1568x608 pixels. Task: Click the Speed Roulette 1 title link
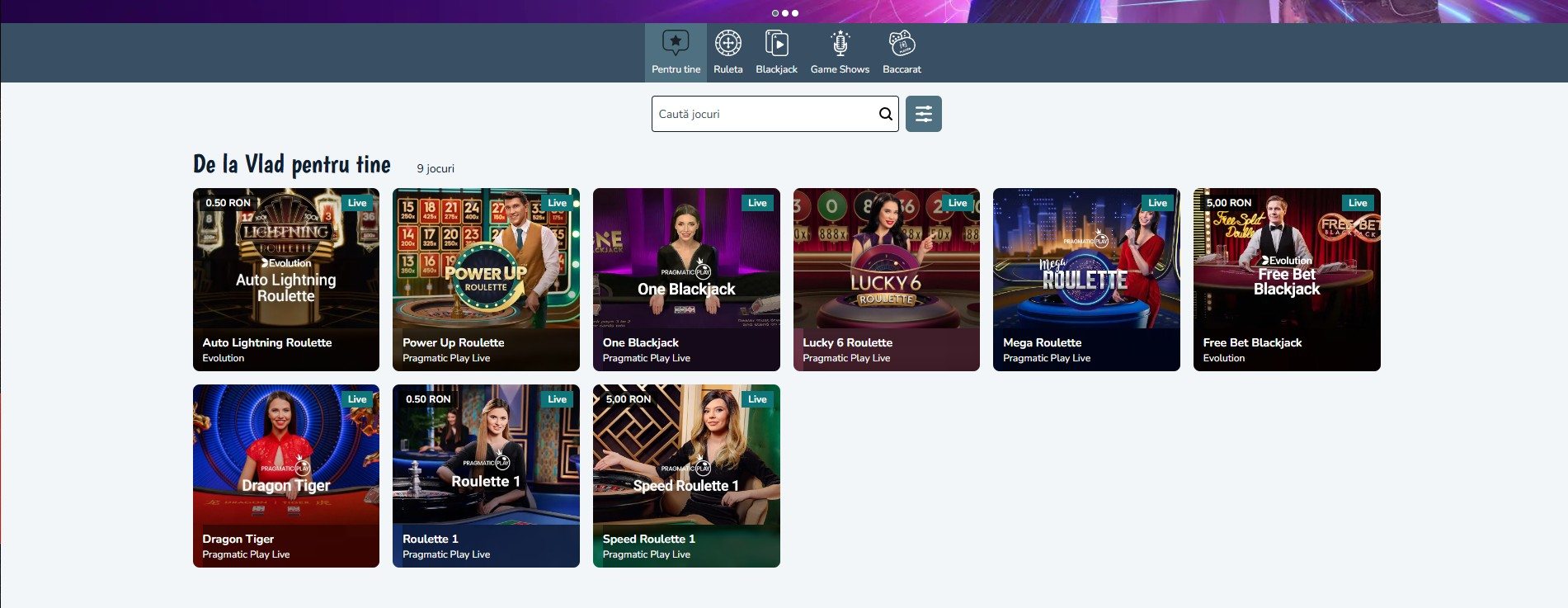[x=648, y=539]
